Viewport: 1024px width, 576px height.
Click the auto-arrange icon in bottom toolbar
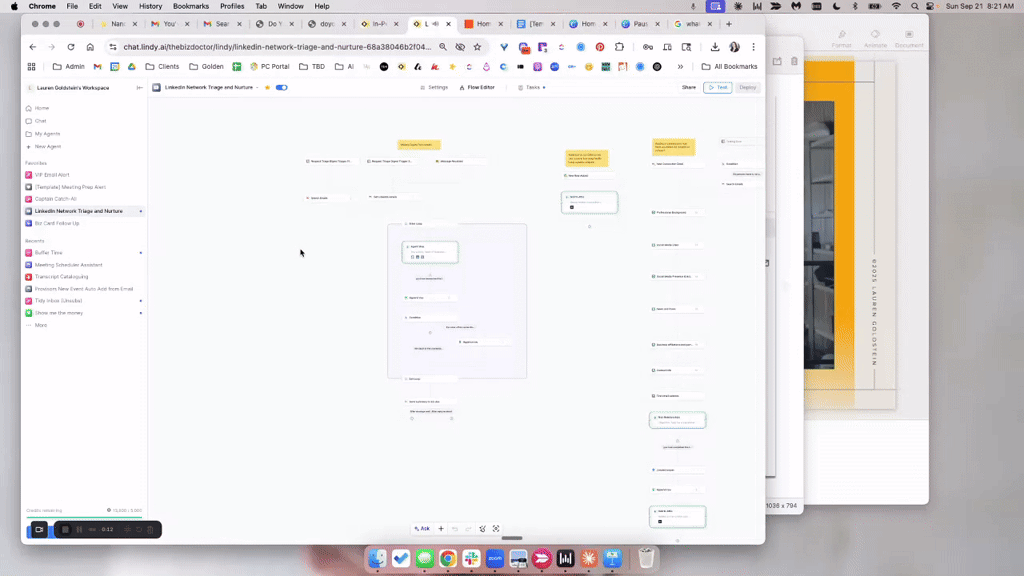pyautogui.click(x=482, y=528)
